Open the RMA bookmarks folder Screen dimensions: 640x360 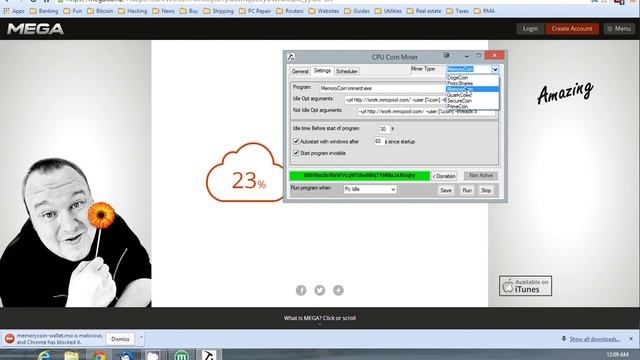[x=484, y=11]
